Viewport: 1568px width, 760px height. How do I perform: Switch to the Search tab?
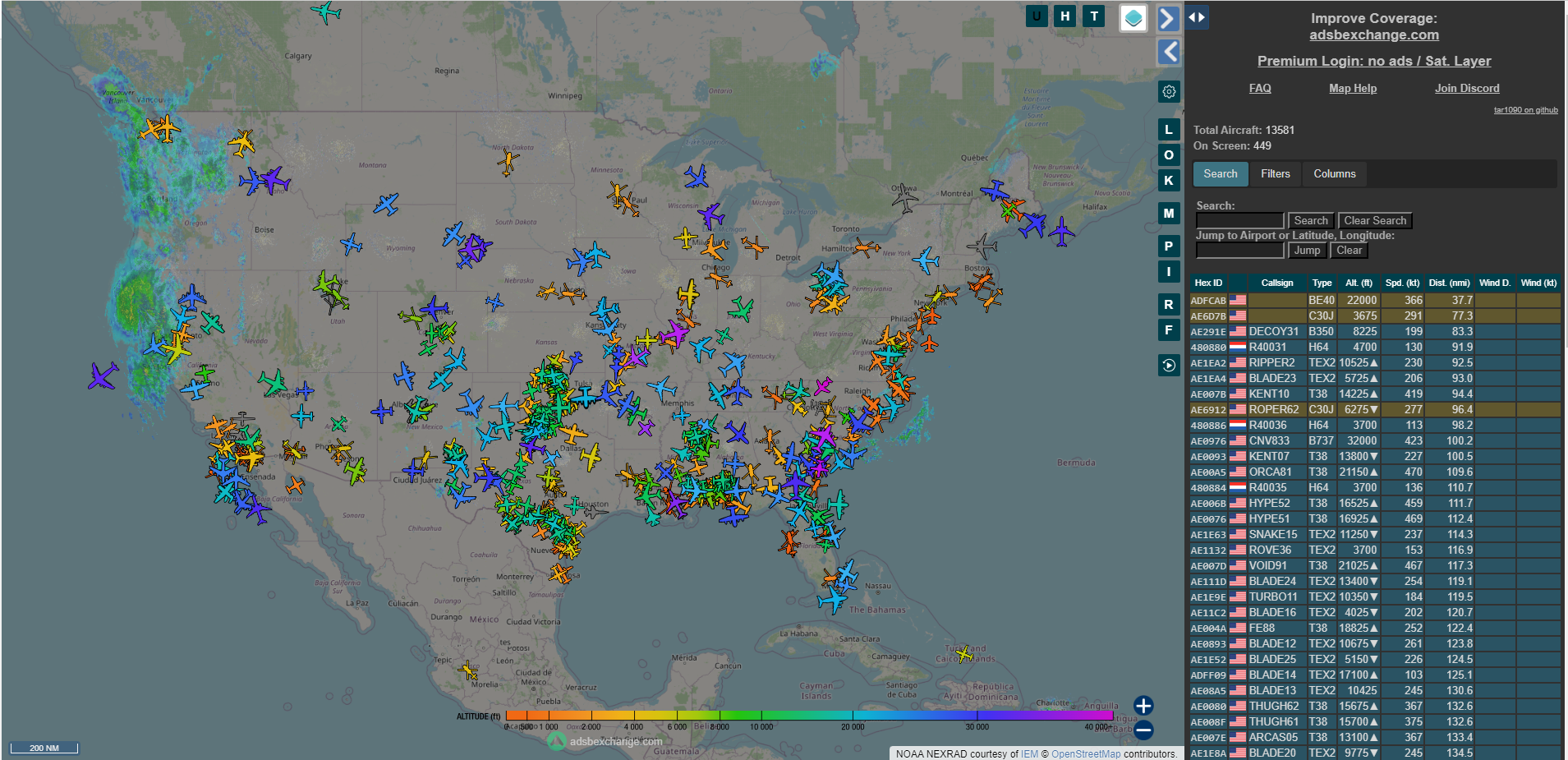click(1221, 173)
